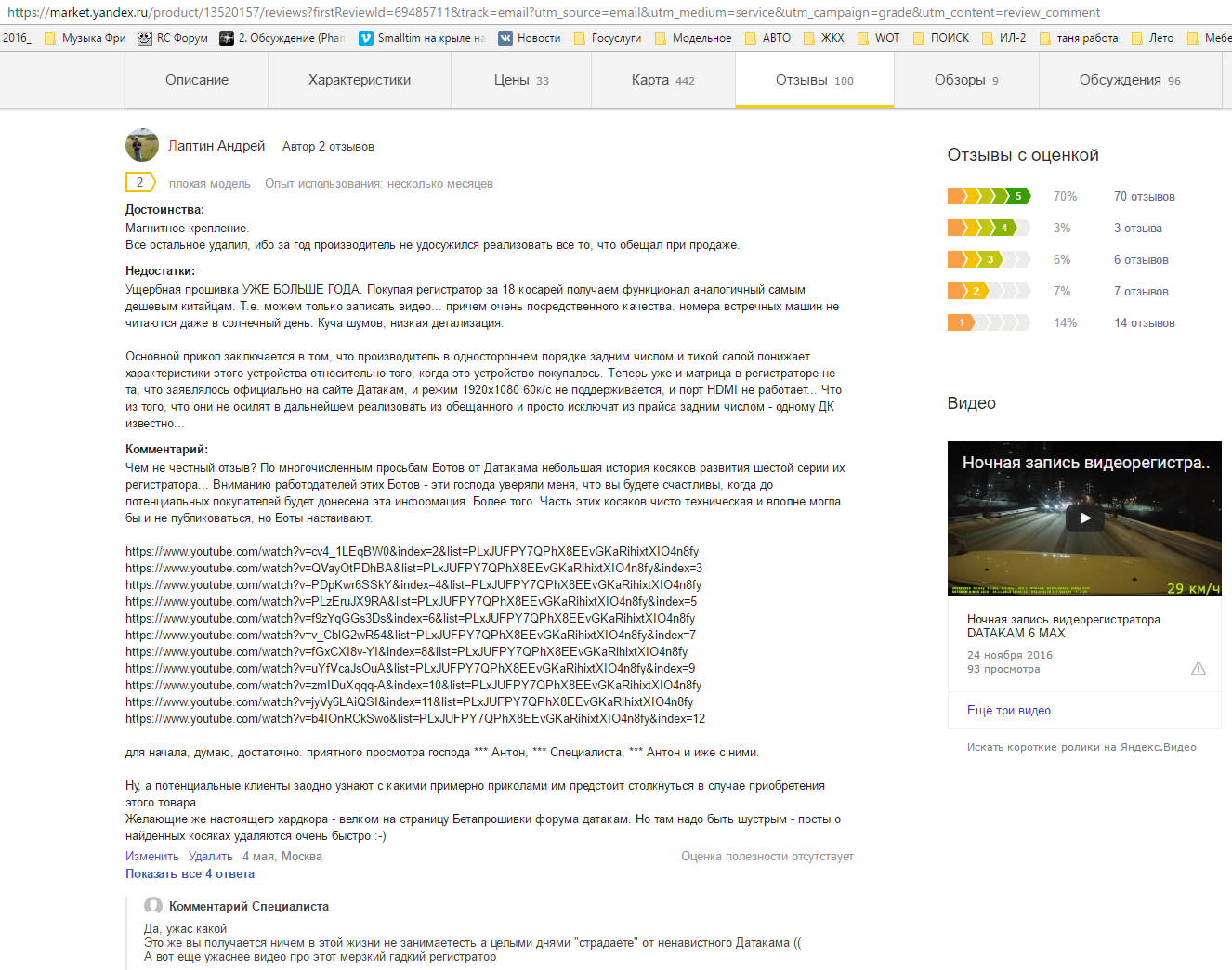Expand all 4 replies to the review
The width and height of the screenshot is (1232, 970).
(190, 873)
